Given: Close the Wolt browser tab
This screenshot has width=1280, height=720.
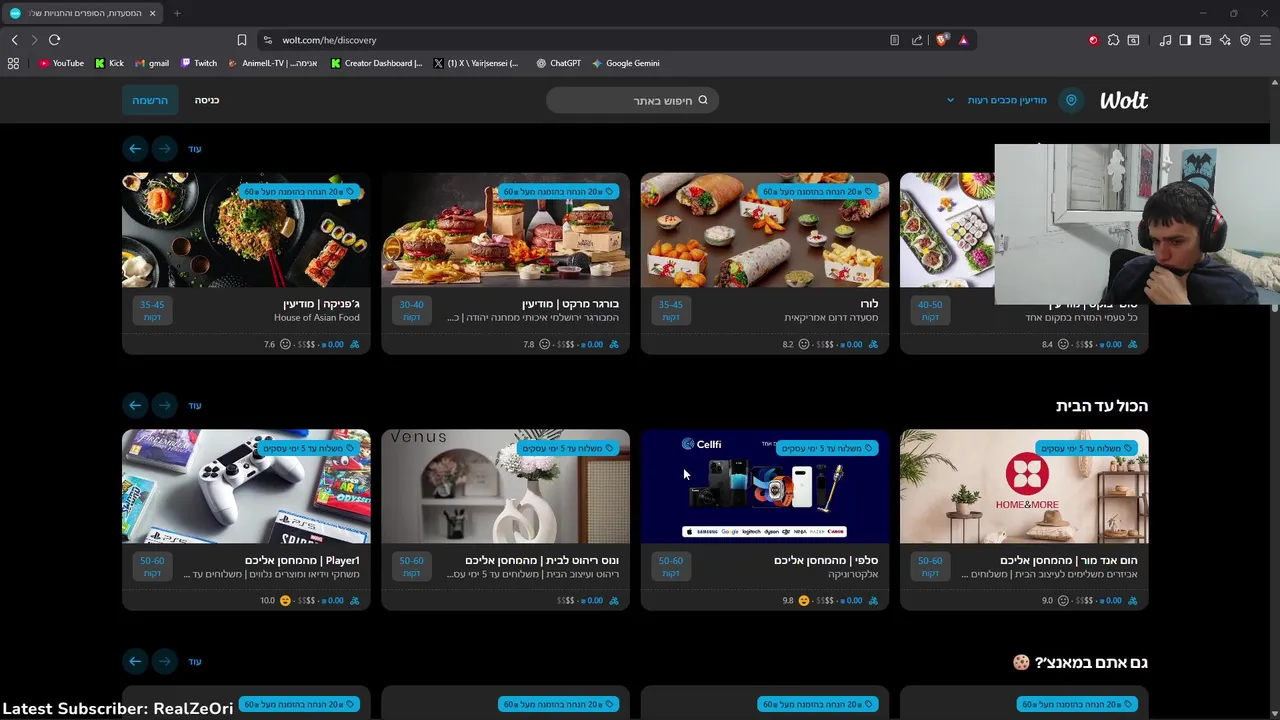Looking at the screenshot, I should [x=152, y=13].
